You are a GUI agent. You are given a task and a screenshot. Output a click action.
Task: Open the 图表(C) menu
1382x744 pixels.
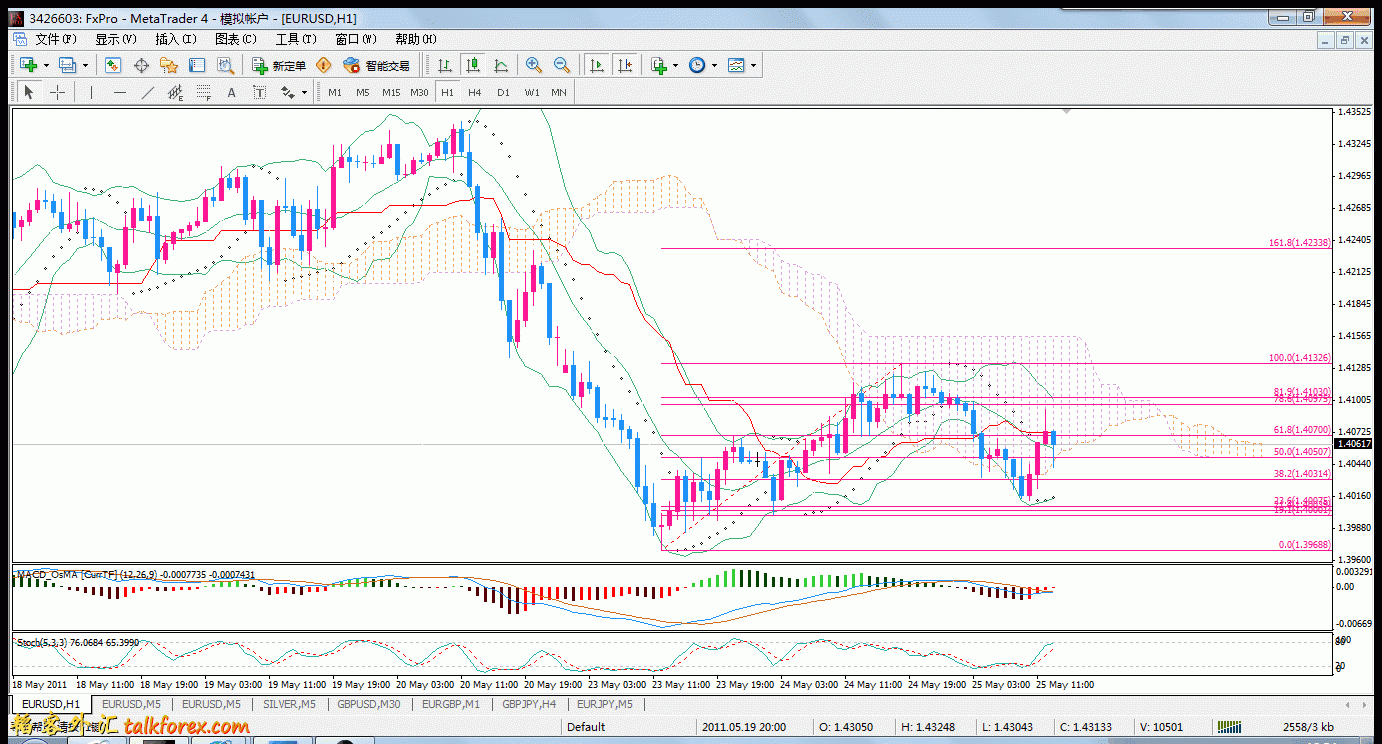pos(235,39)
